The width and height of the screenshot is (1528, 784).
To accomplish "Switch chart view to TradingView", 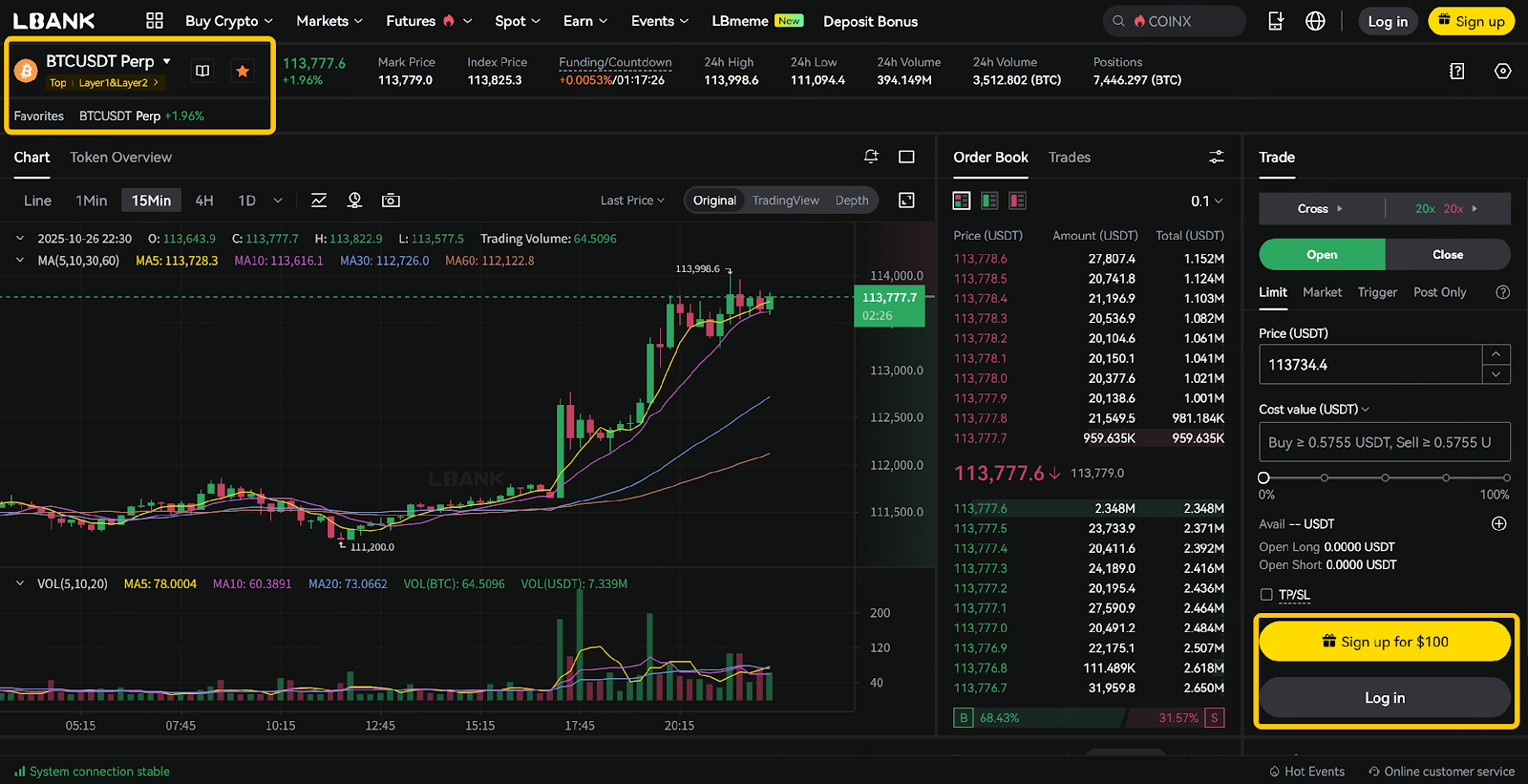I will [x=785, y=201].
